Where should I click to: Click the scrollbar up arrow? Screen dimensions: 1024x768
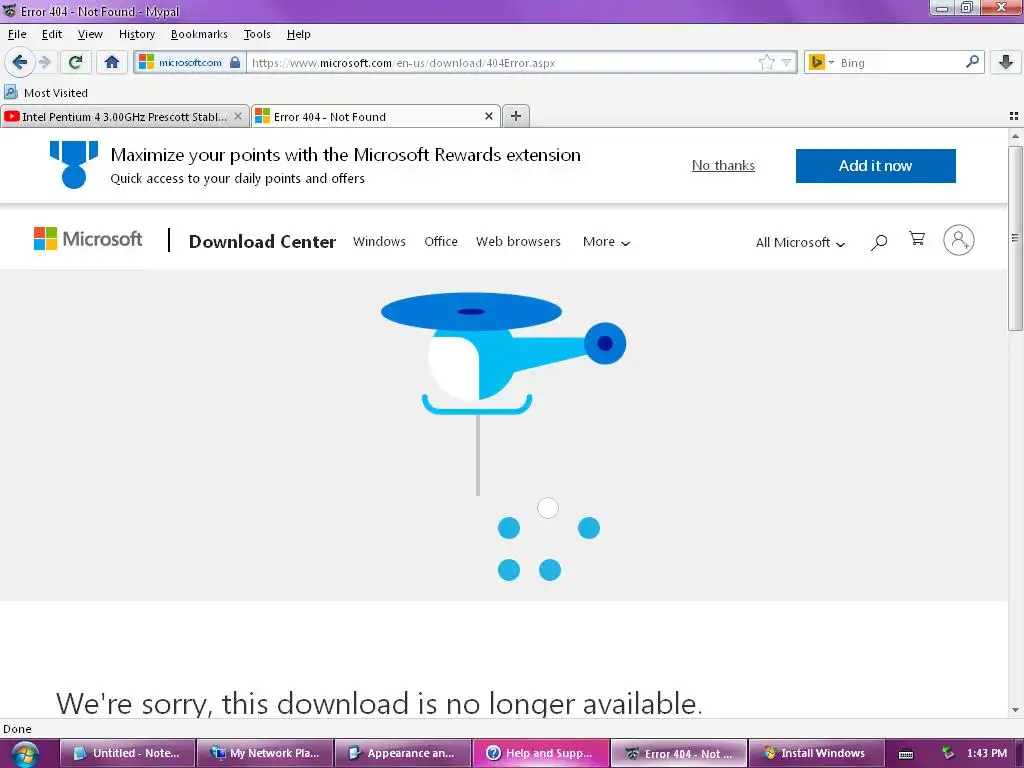(x=1015, y=136)
